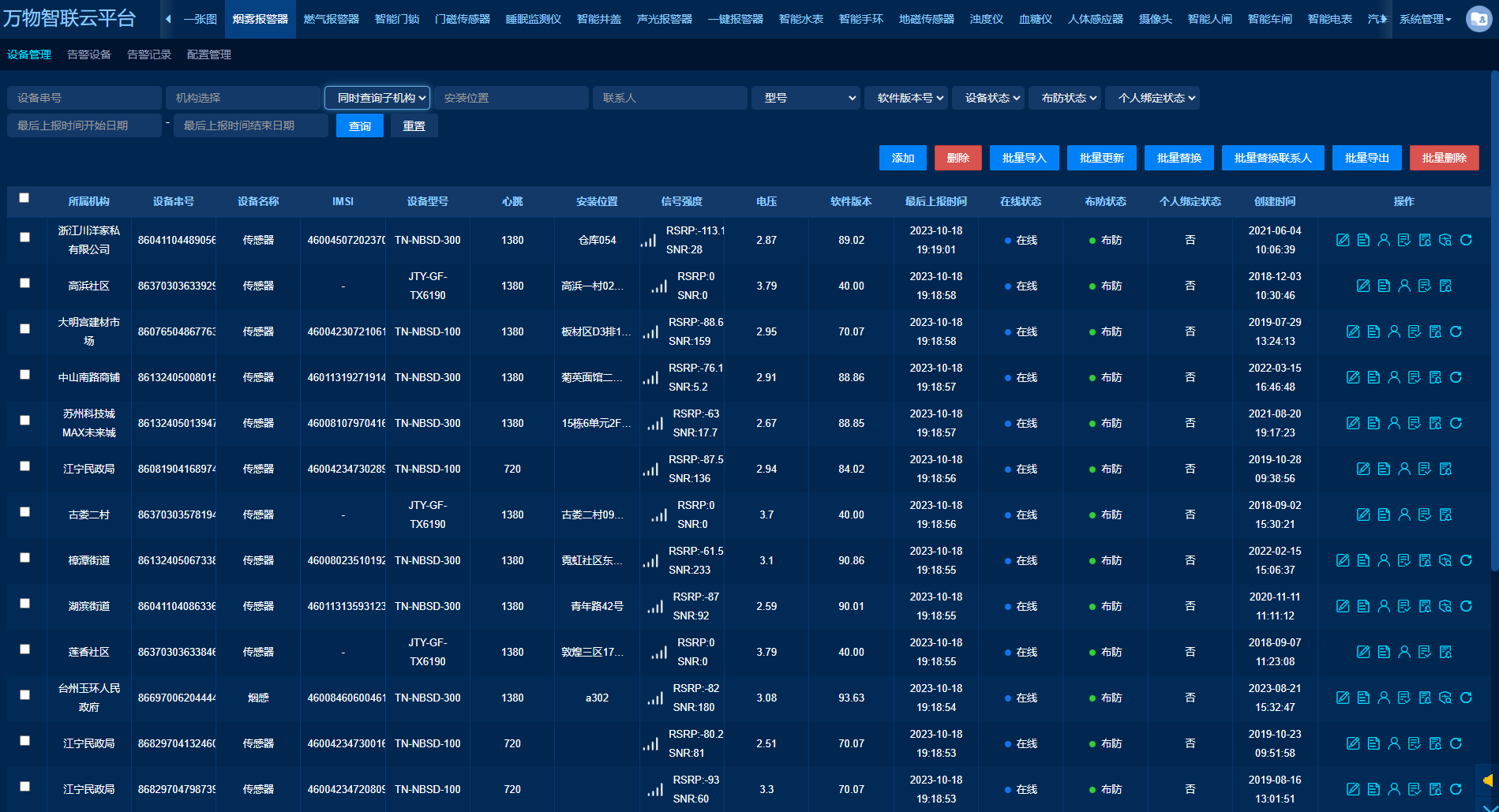Screen dimensions: 1499x812
Task: Open the 布防状态 filter dropdown
Action: [1065, 98]
